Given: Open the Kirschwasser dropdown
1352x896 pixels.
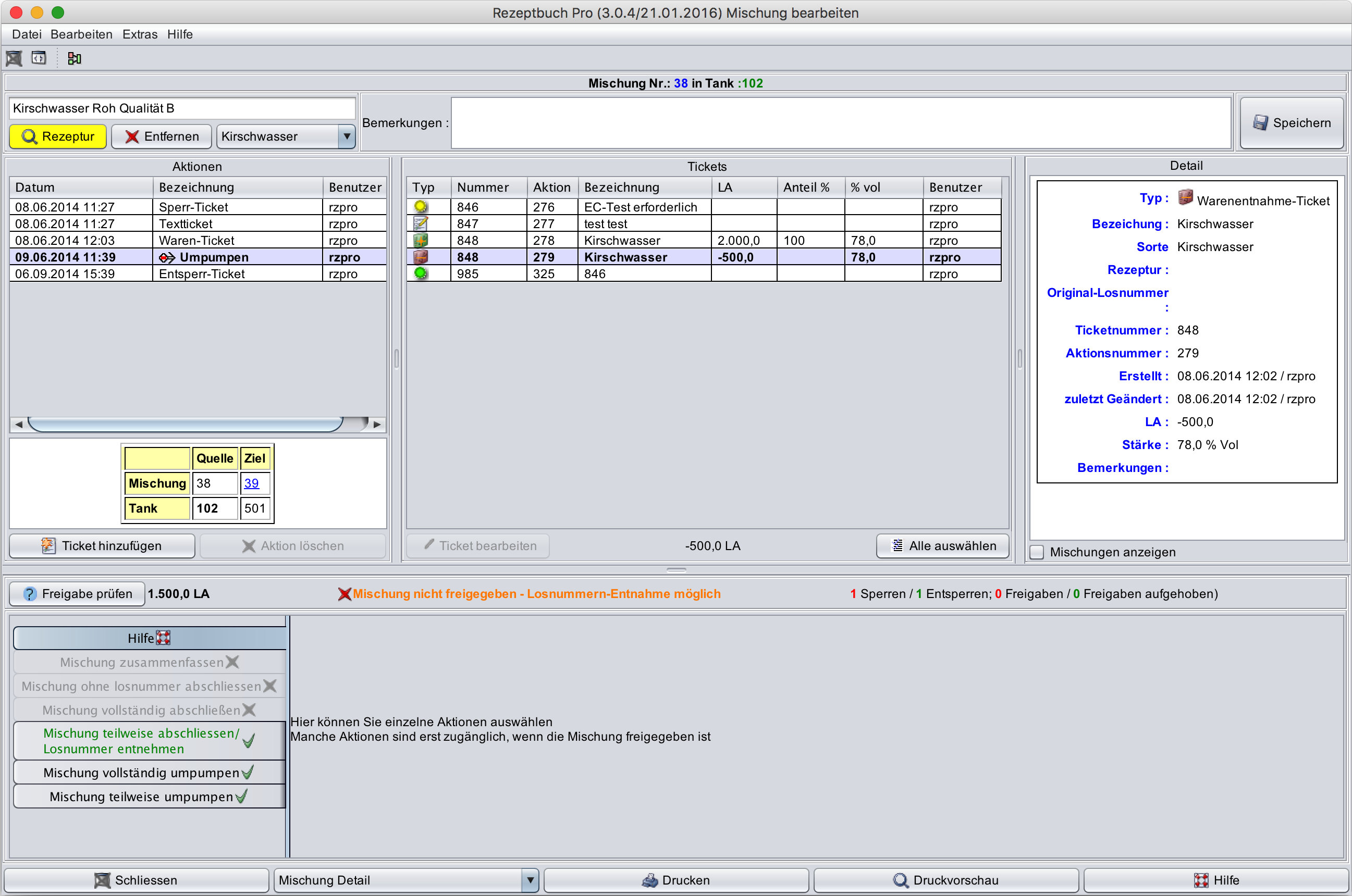Looking at the screenshot, I should click(347, 136).
